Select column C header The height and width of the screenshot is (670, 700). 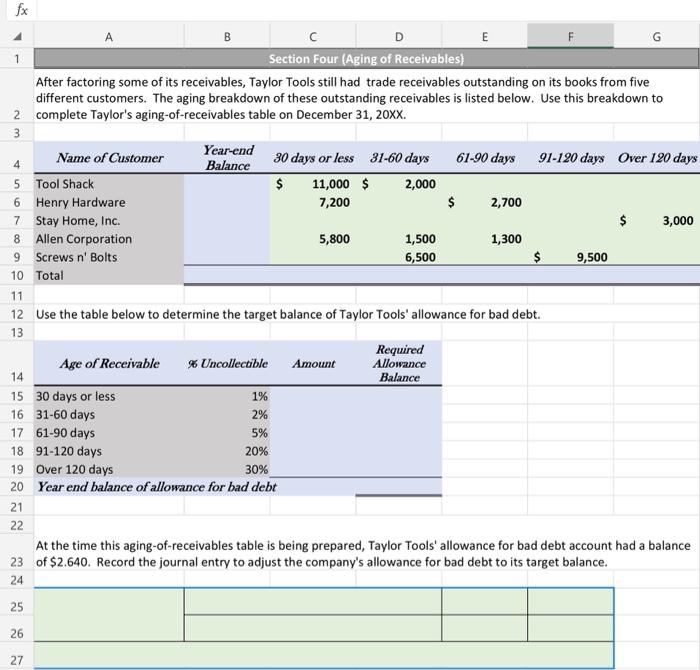tap(313, 37)
